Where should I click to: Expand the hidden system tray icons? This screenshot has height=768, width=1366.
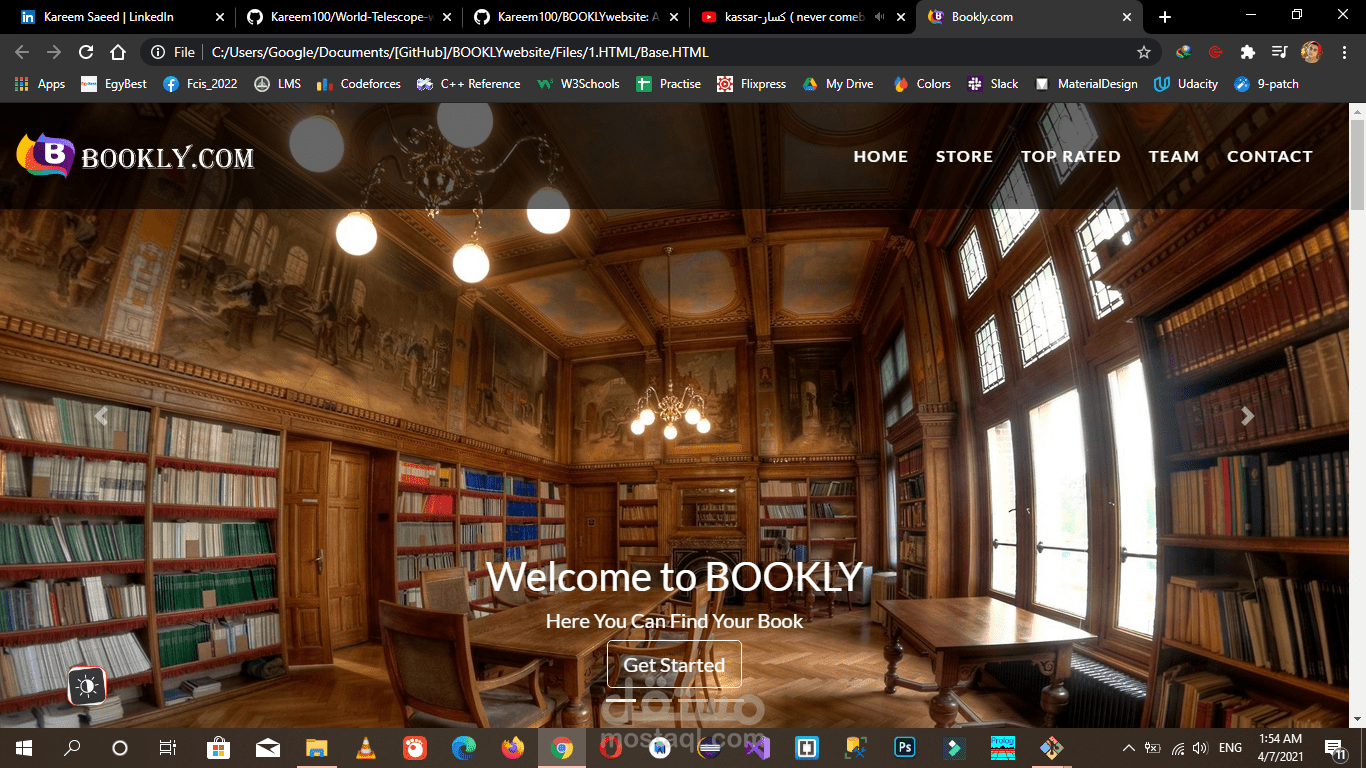click(1127, 747)
